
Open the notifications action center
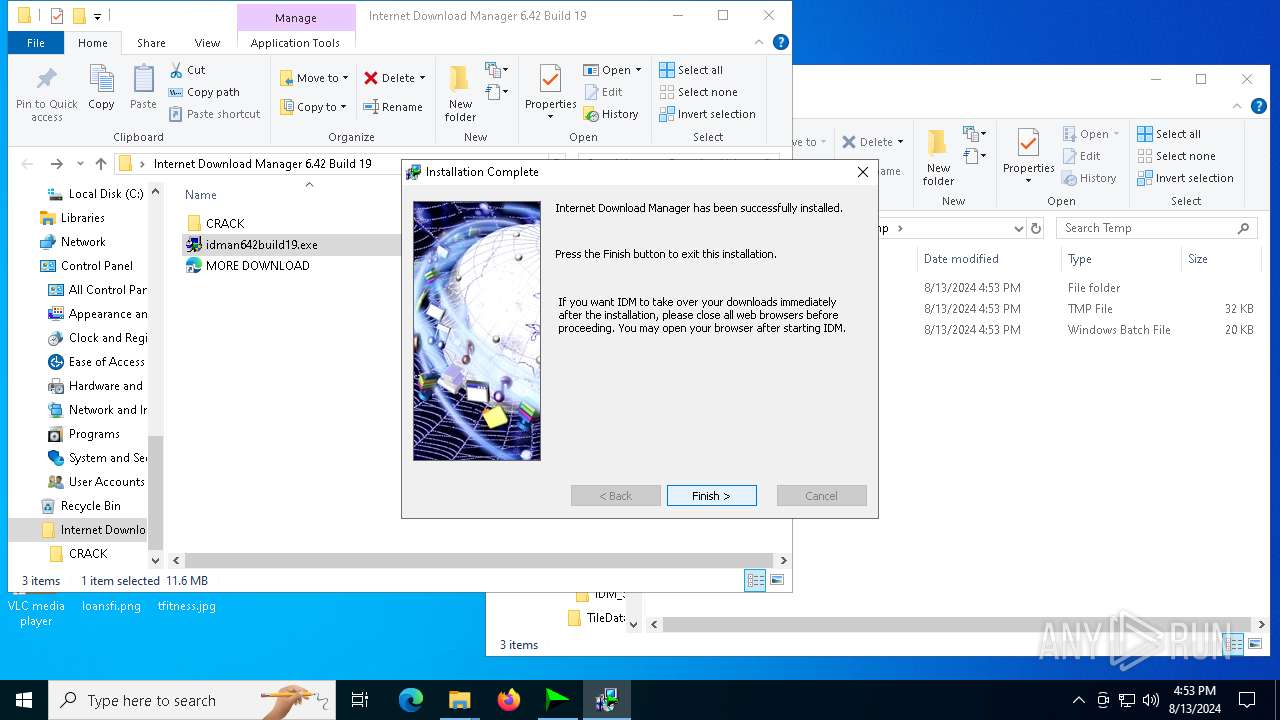coord(1247,700)
